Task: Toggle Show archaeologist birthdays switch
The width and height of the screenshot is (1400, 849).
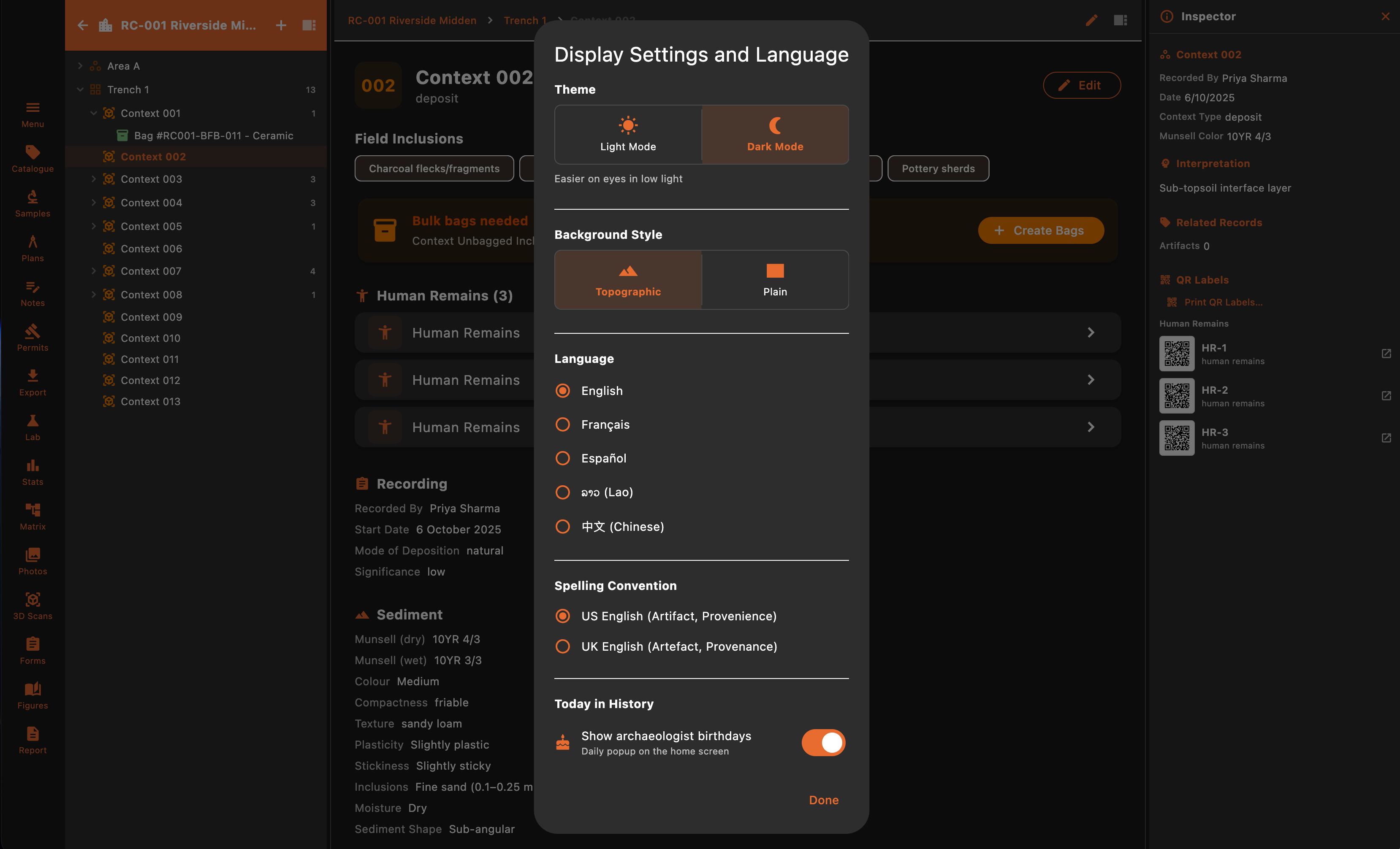Action: pos(823,742)
